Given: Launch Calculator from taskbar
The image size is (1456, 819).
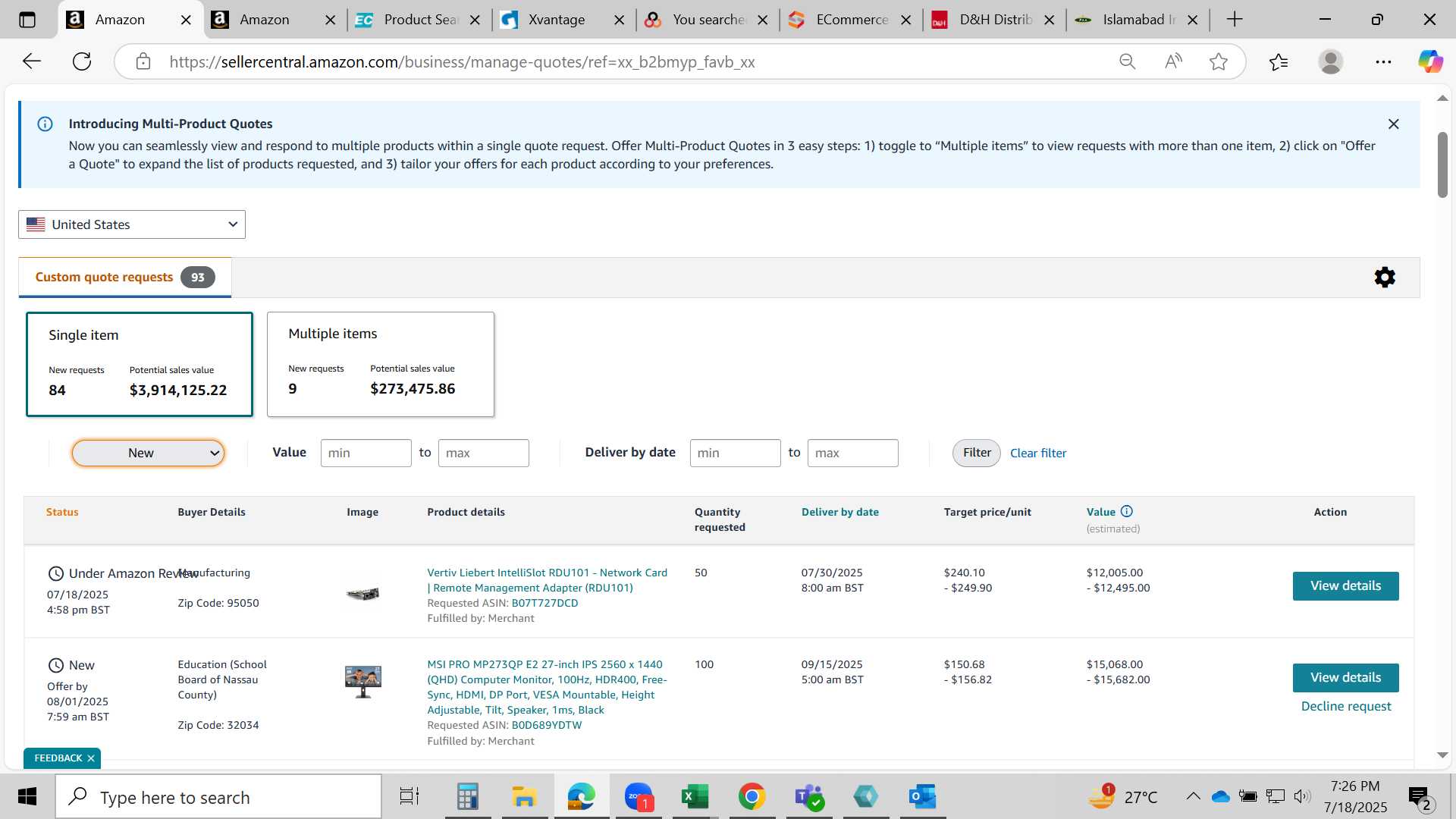Looking at the screenshot, I should [467, 797].
